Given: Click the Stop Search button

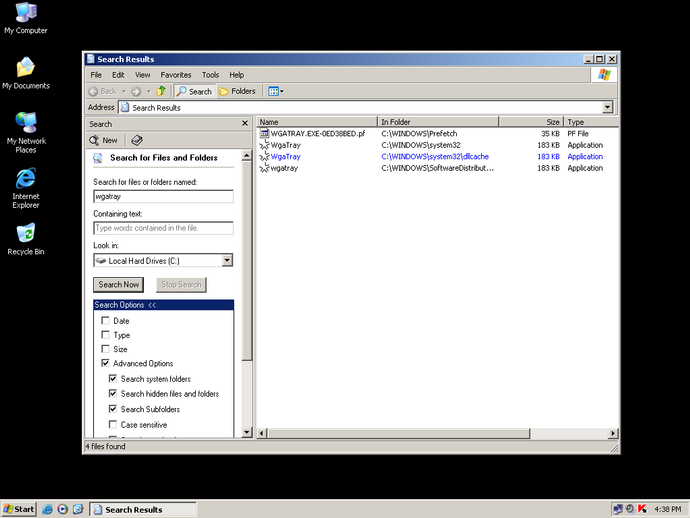Looking at the screenshot, I should point(181,285).
